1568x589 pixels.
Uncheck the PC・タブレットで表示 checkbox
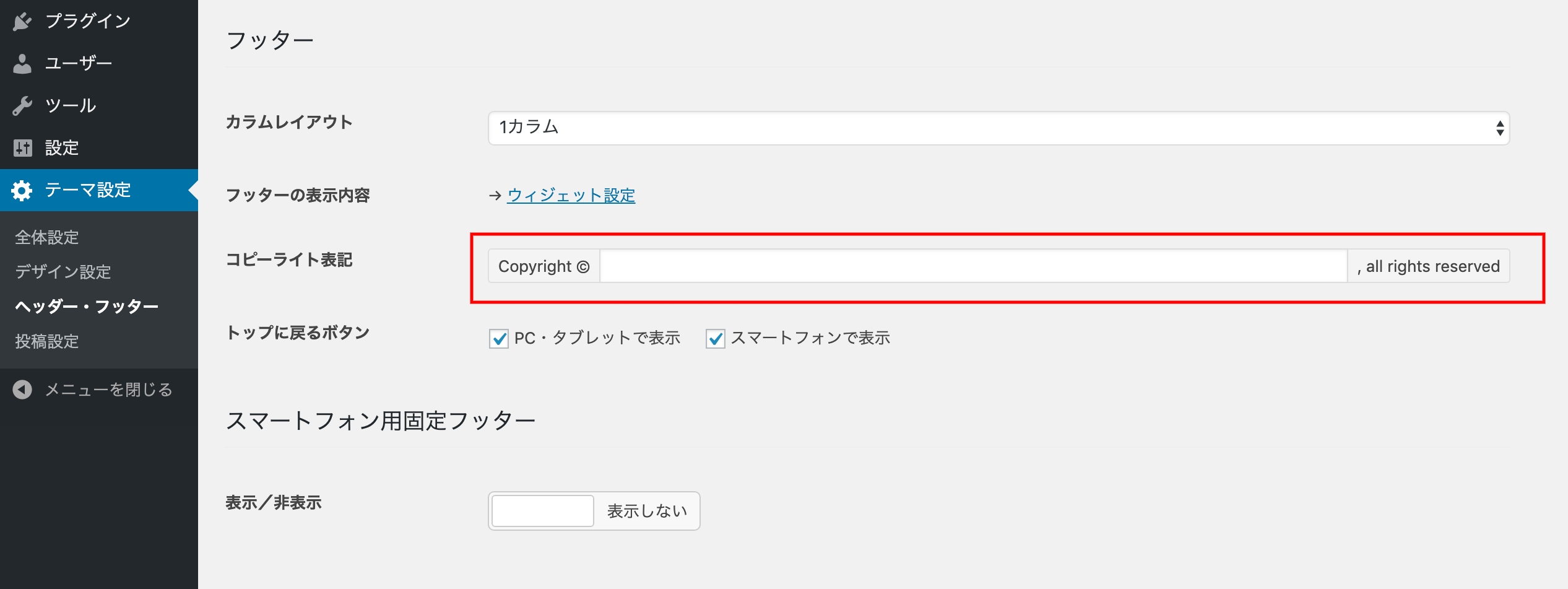(x=499, y=339)
